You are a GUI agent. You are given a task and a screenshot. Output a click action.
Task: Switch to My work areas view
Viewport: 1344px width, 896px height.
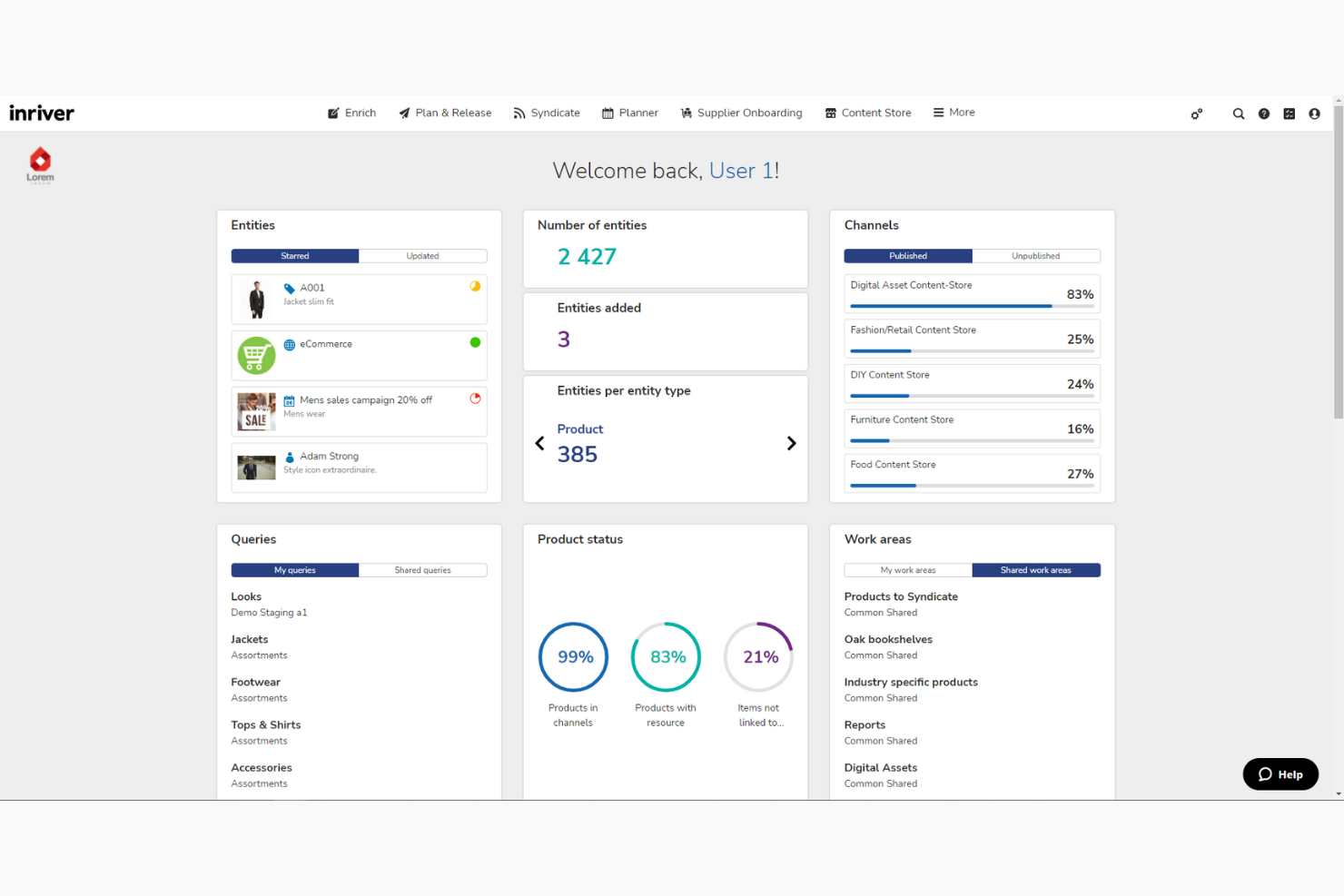907,570
